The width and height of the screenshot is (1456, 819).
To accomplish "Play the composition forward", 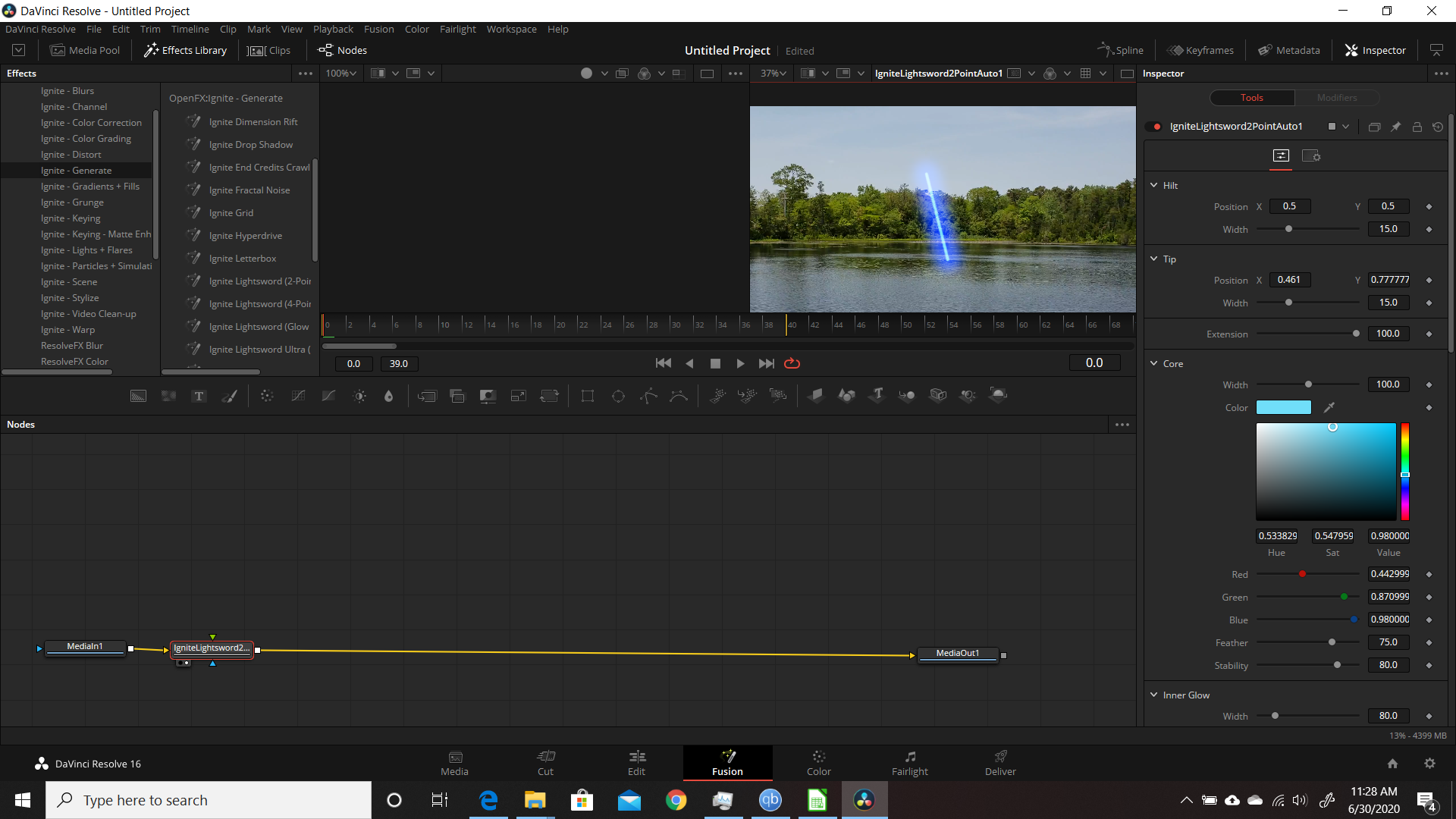I will 741,363.
